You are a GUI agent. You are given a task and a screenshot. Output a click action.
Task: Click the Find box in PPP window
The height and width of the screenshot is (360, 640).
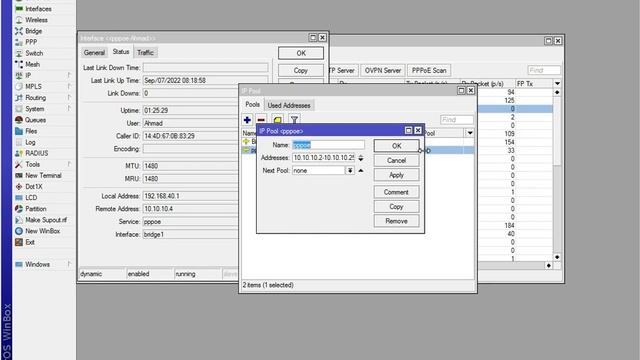(x=544, y=70)
